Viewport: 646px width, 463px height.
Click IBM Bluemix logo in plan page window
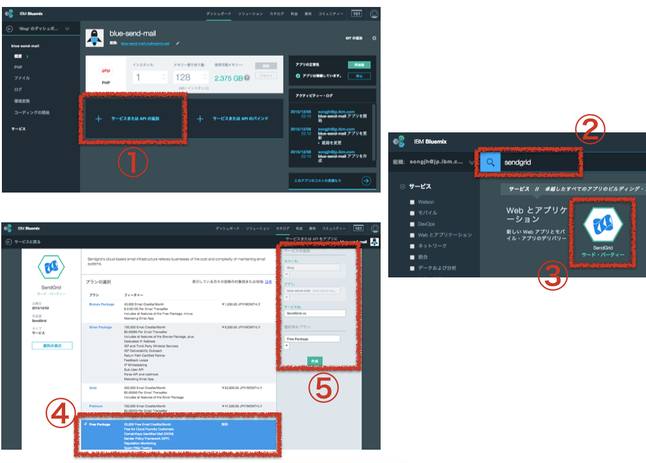click(x=8, y=228)
